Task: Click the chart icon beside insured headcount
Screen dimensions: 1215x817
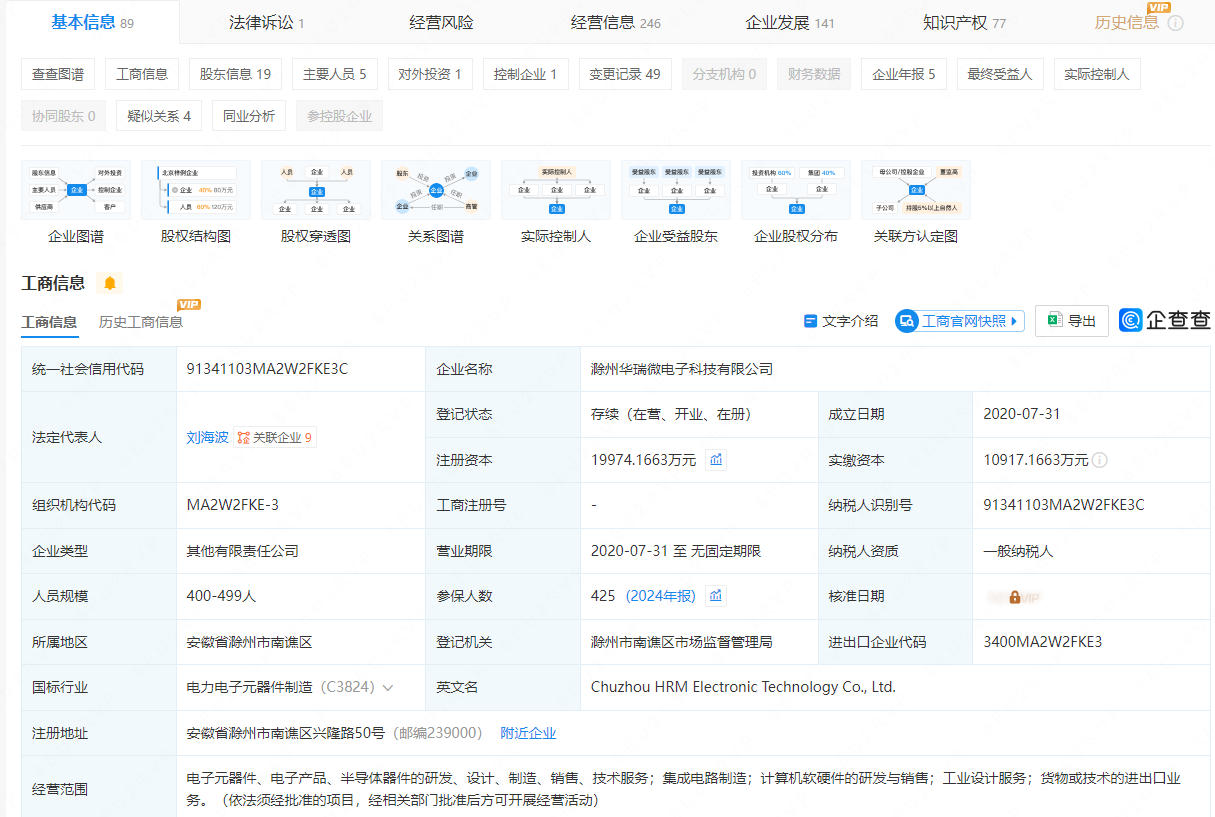Action: pyautogui.click(x=715, y=596)
